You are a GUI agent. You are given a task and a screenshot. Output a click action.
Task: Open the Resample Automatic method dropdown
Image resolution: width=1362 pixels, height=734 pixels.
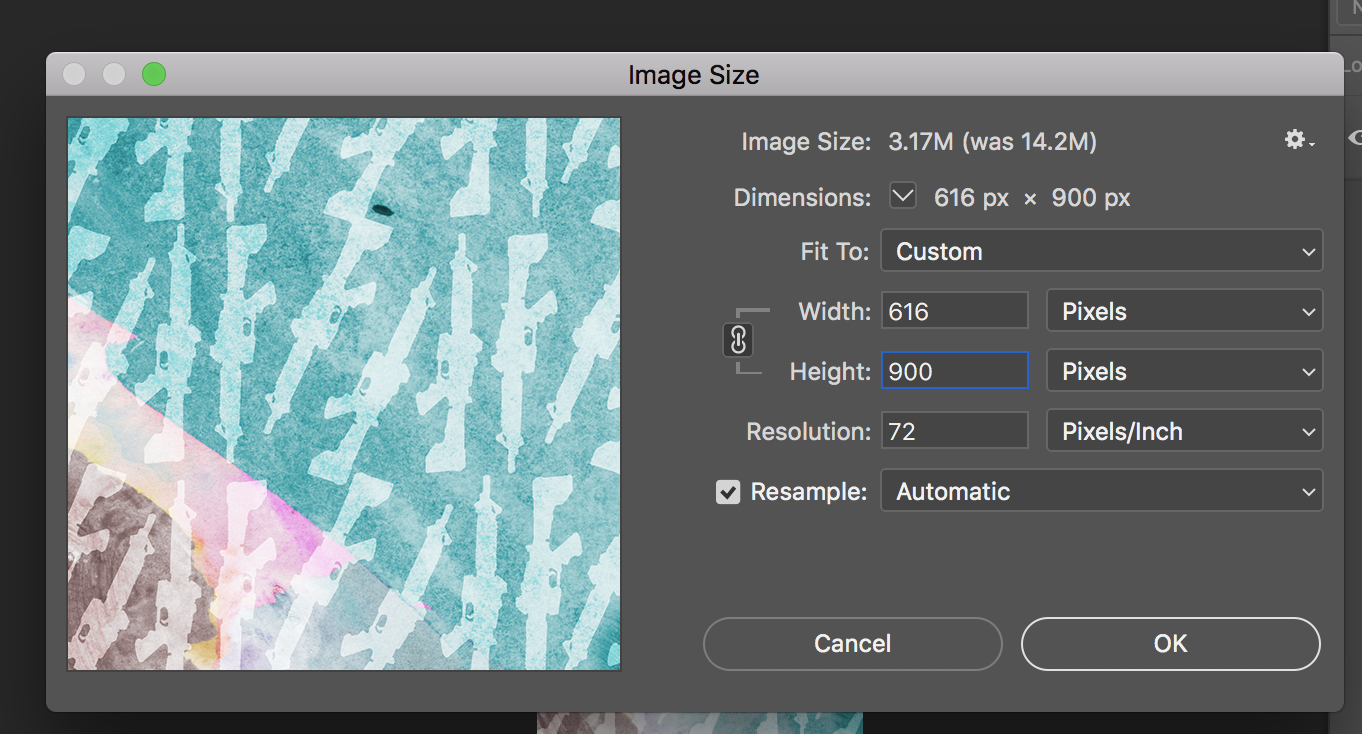tap(1101, 491)
